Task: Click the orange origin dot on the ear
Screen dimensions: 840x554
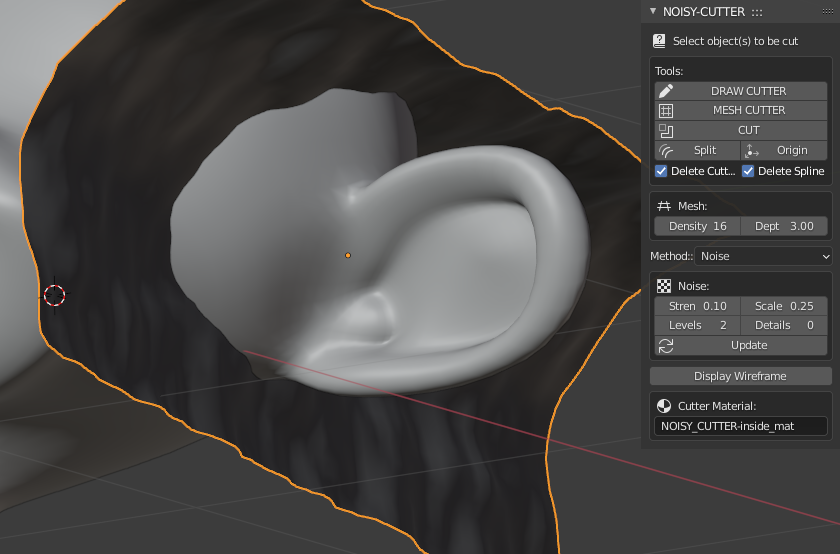Action: coord(348,256)
